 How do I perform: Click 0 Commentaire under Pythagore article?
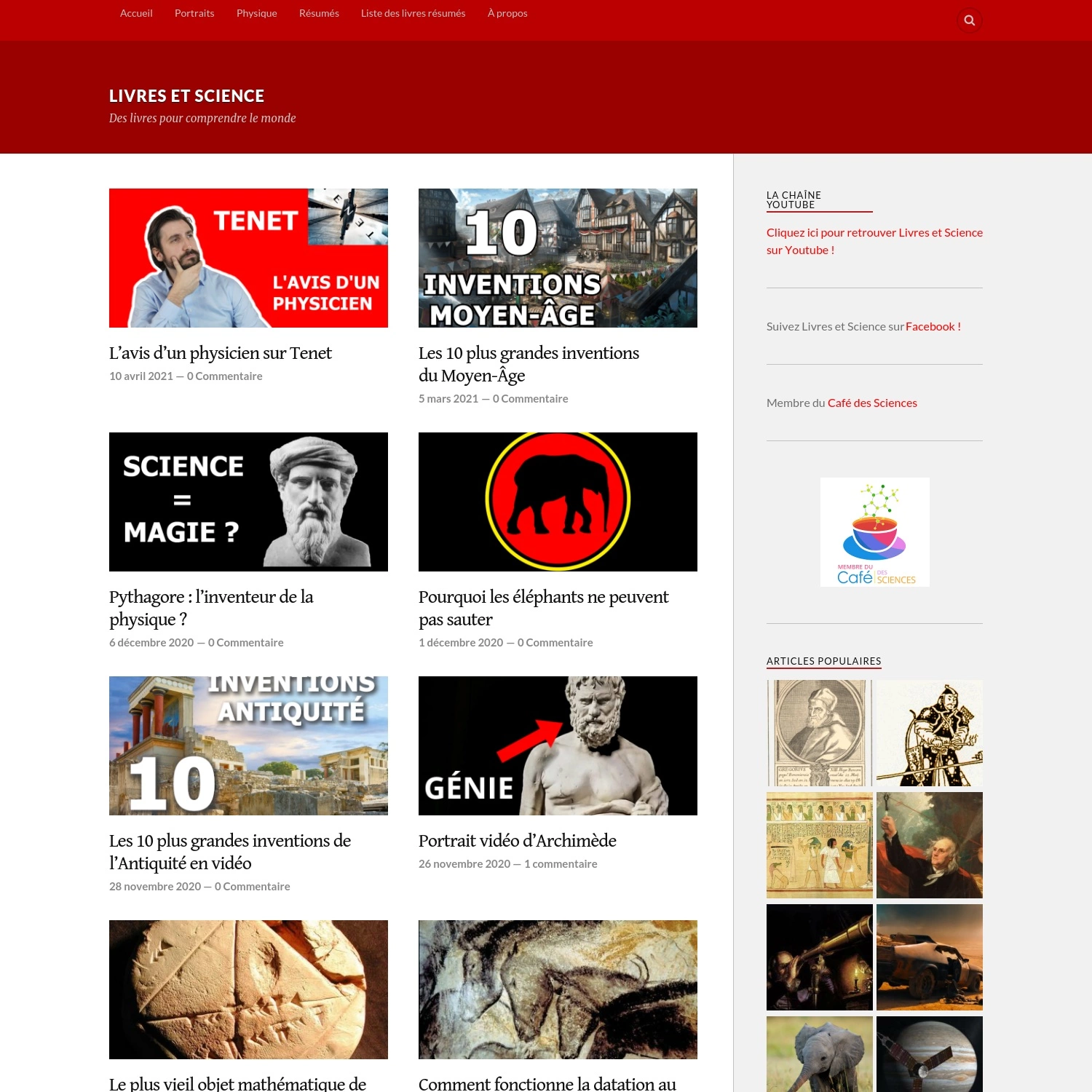click(246, 643)
